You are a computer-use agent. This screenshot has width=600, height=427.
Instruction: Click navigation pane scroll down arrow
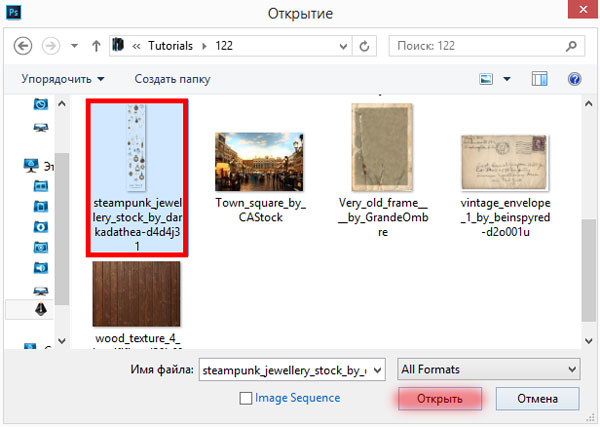(x=62, y=340)
